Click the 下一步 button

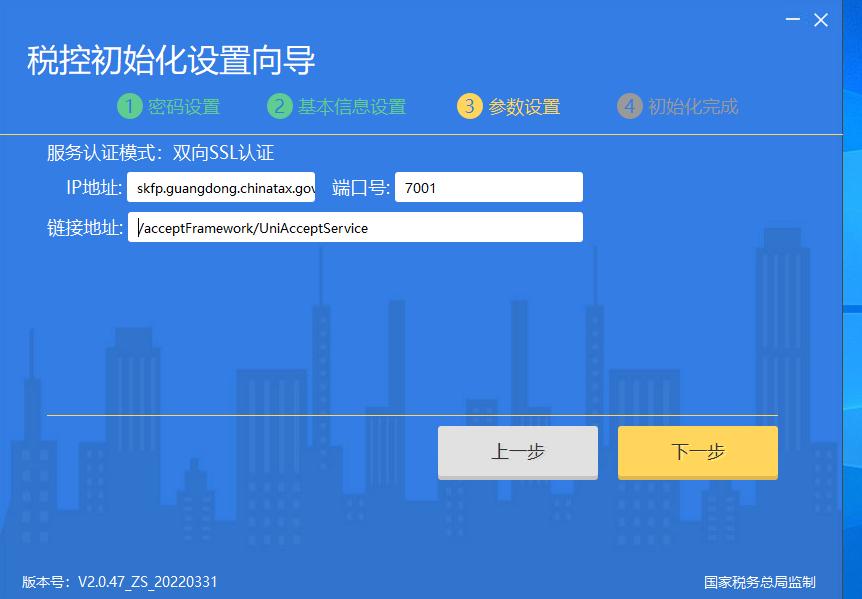click(x=697, y=452)
